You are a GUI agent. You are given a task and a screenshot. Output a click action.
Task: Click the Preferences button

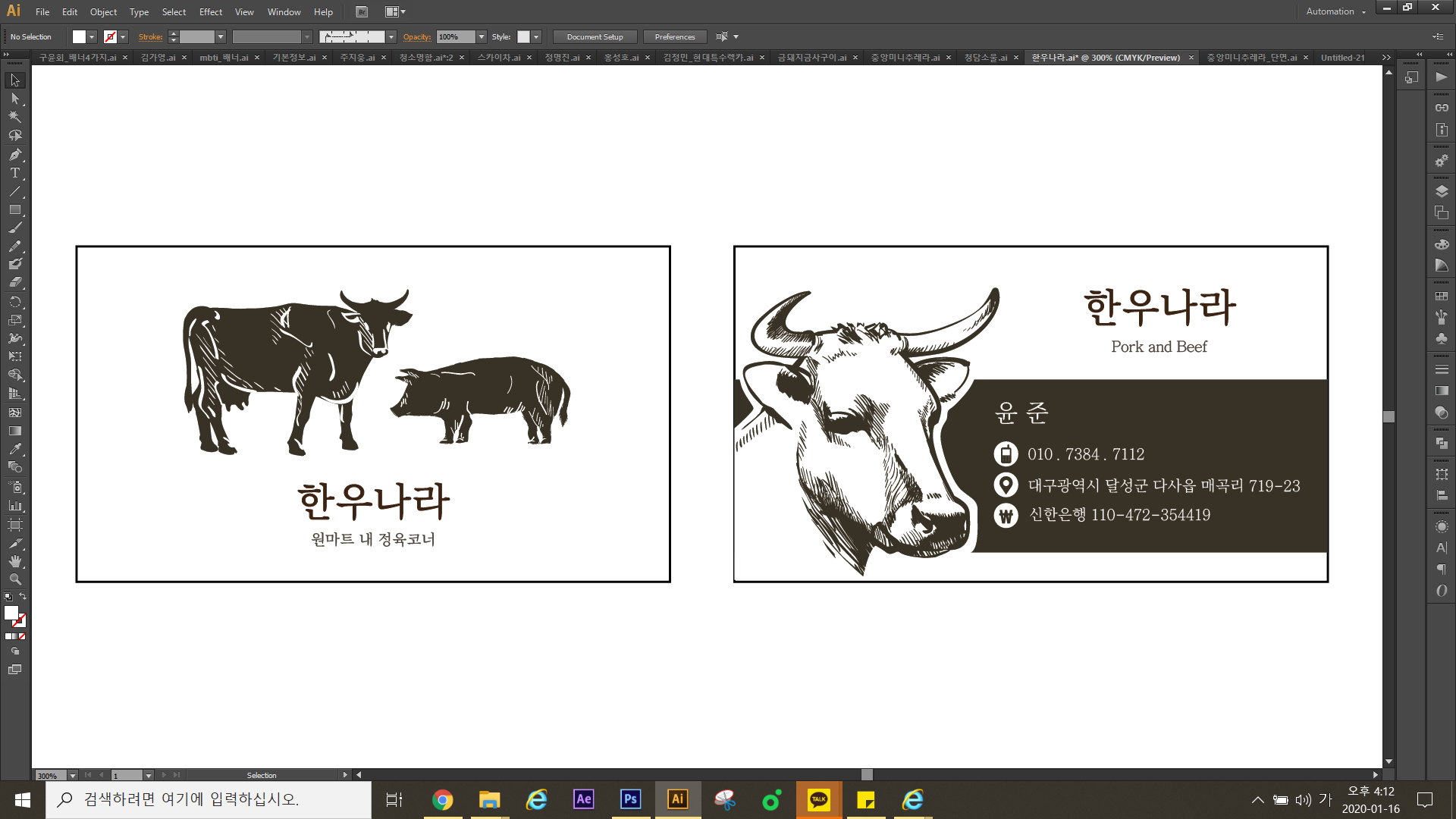coord(674,37)
